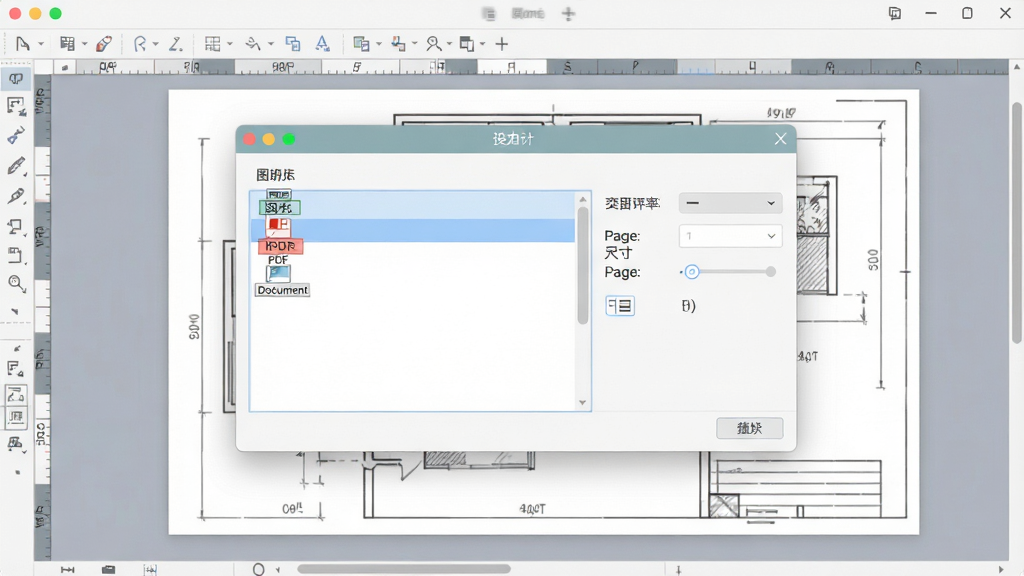Choose the Z-shaped line tool icon
Screen dimensions: 1024x576
pos(175,44)
